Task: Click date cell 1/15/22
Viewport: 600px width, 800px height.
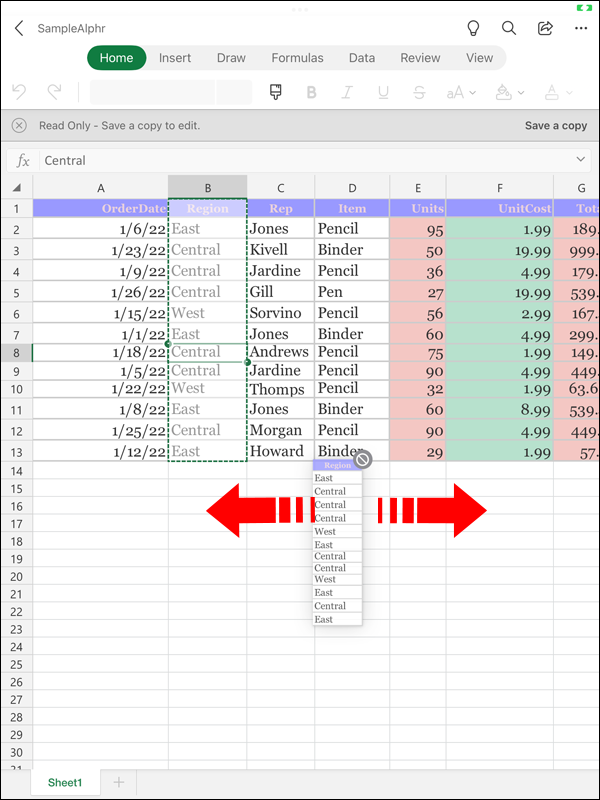Action: [x=101, y=313]
